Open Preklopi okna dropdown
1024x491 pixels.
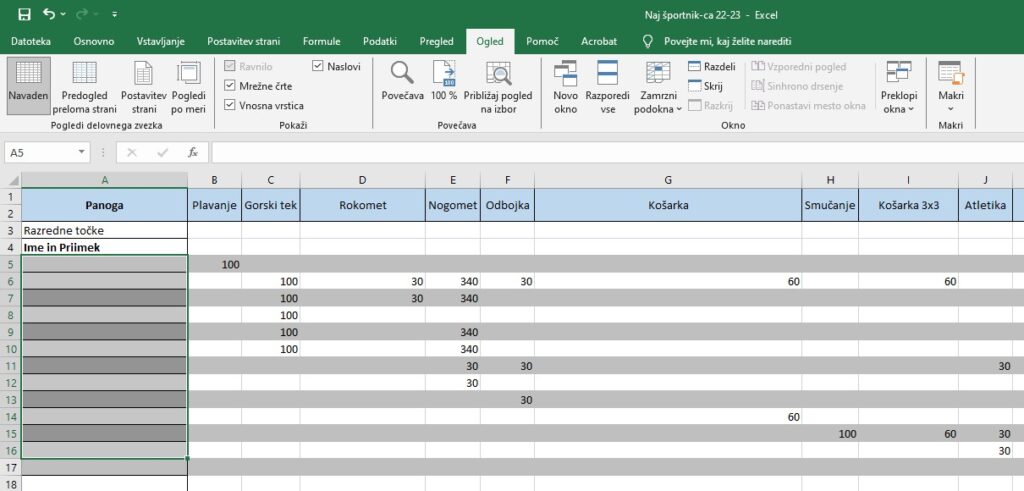tap(899, 86)
